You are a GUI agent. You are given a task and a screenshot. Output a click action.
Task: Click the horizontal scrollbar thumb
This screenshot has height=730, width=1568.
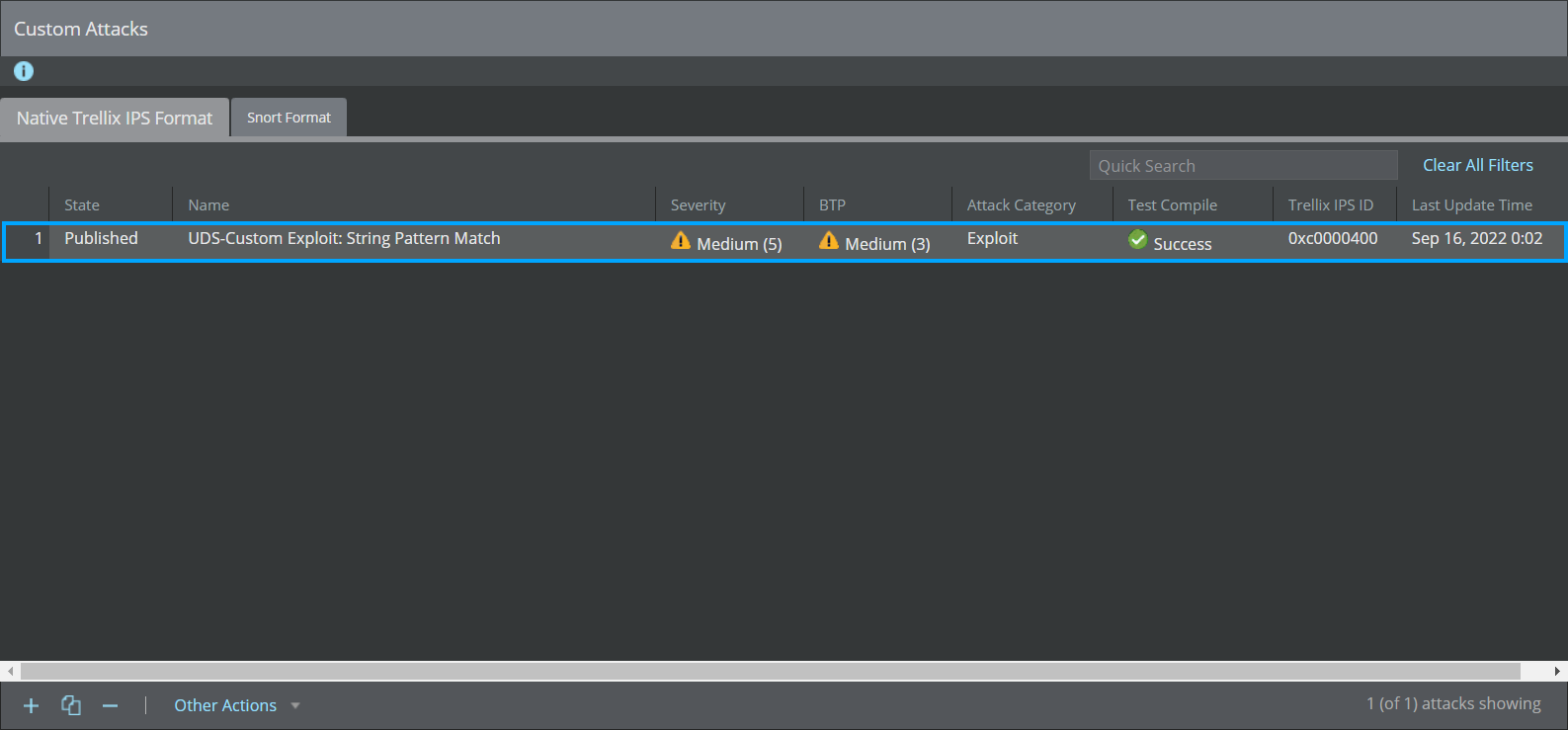coord(770,671)
